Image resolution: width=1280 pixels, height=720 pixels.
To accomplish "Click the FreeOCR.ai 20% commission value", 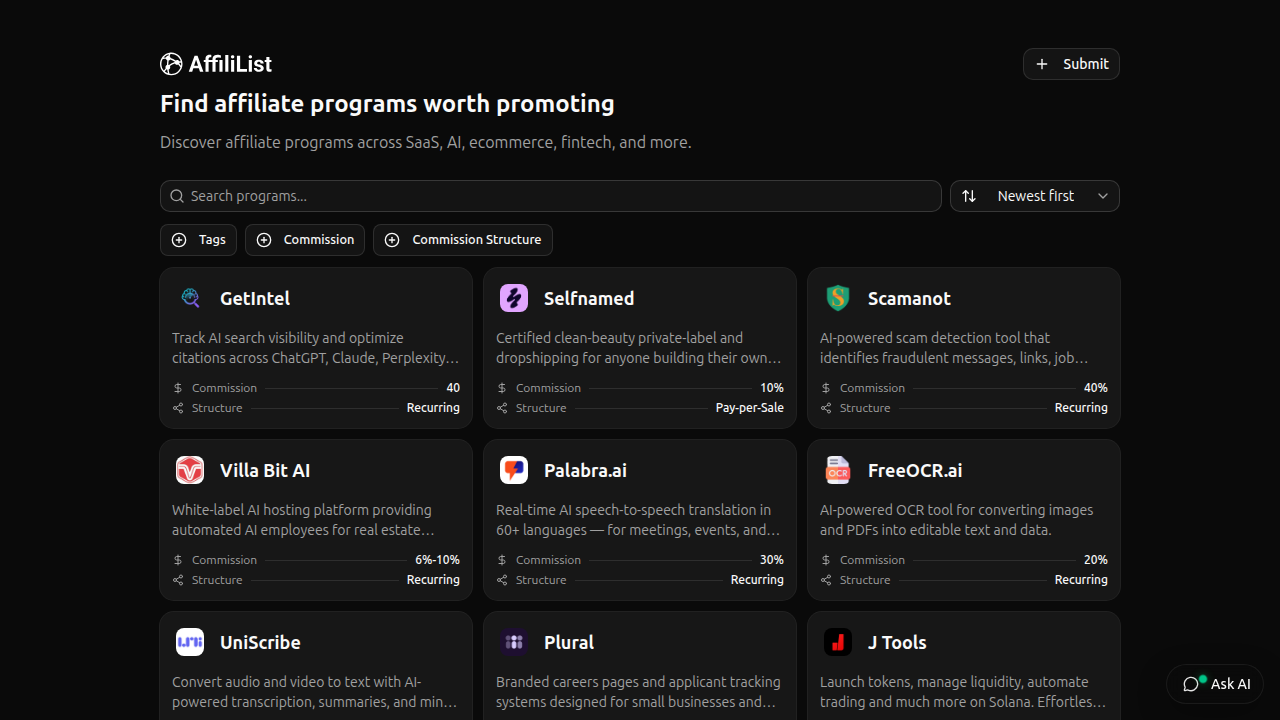I will pyautogui.click(x=1096, y=560).
